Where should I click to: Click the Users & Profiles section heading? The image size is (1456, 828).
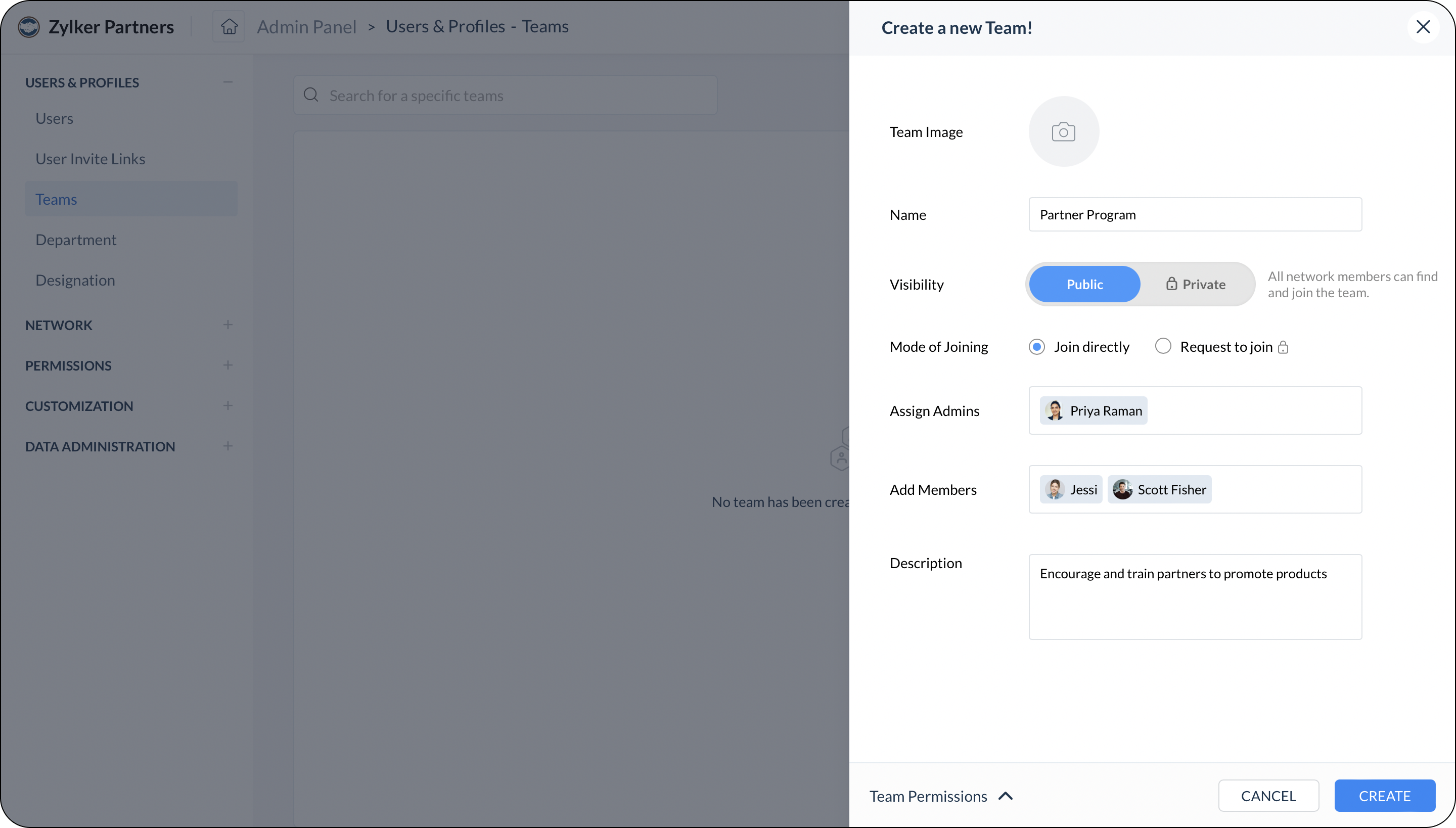[82, 82]
